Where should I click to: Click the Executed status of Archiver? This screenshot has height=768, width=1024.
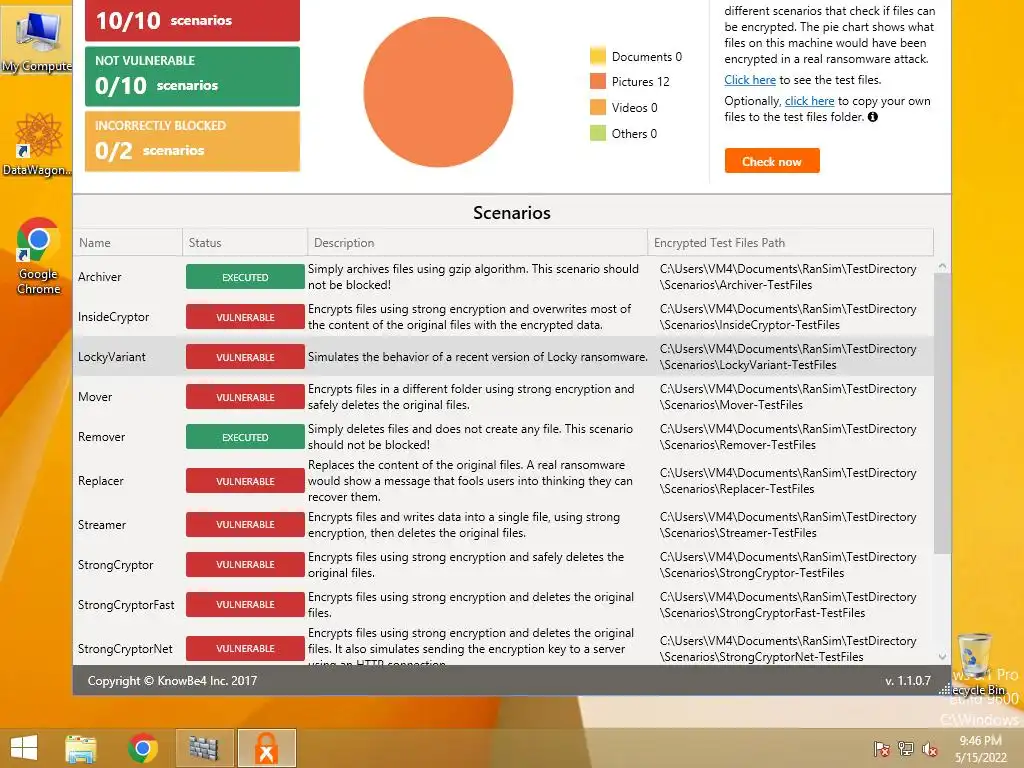[245, 277]
